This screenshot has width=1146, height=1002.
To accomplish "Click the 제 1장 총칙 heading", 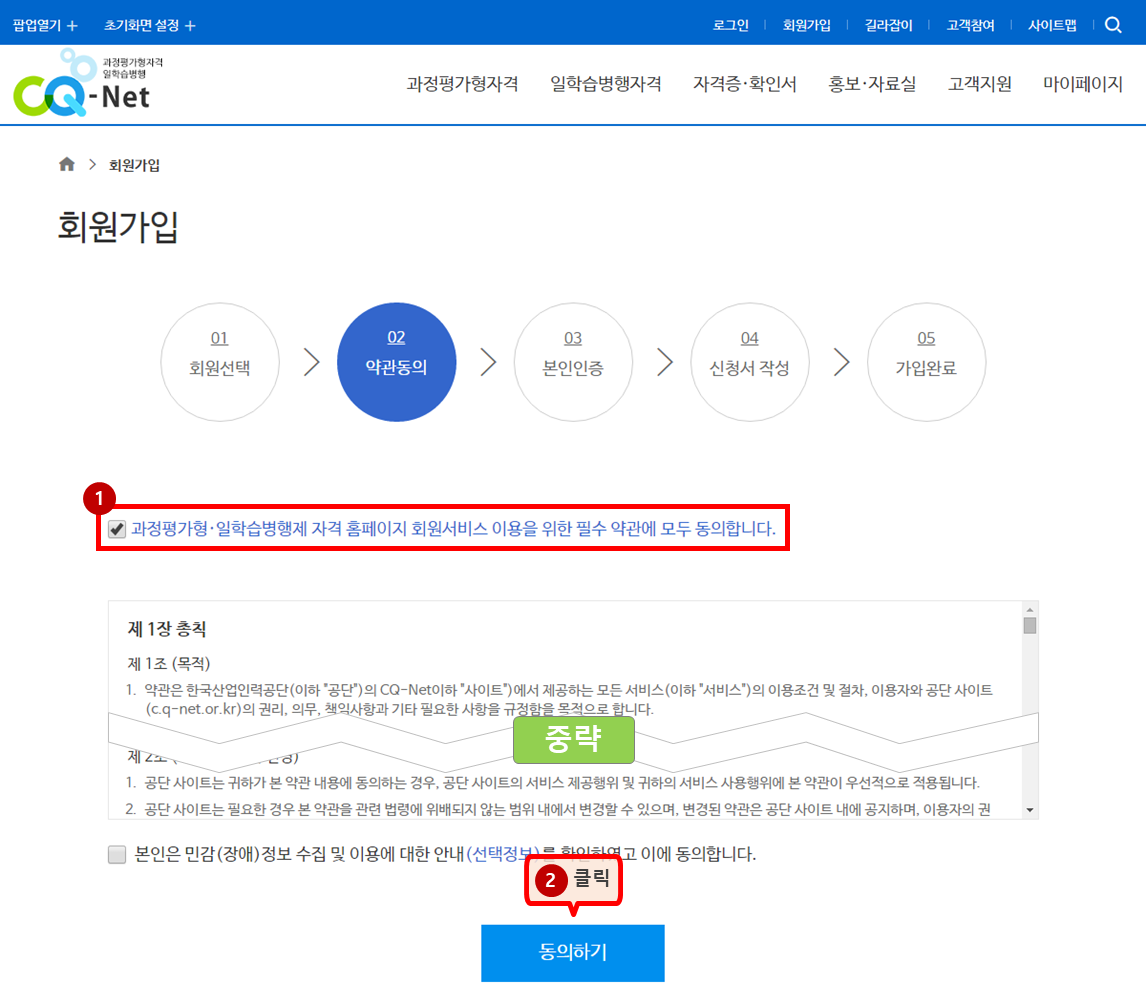I will click(167, 629).
